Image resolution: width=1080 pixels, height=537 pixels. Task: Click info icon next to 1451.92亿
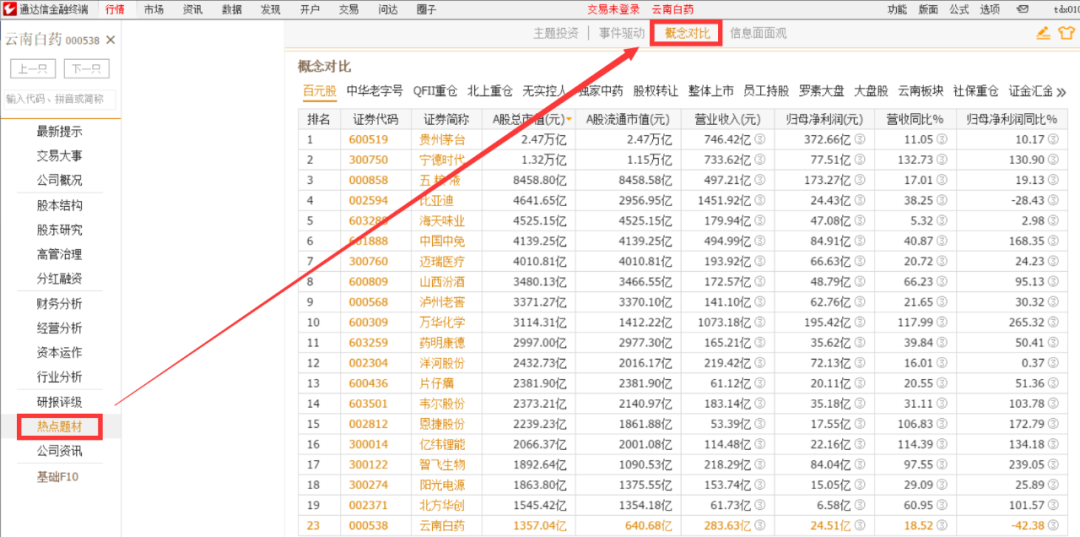[x=760, y=200]
